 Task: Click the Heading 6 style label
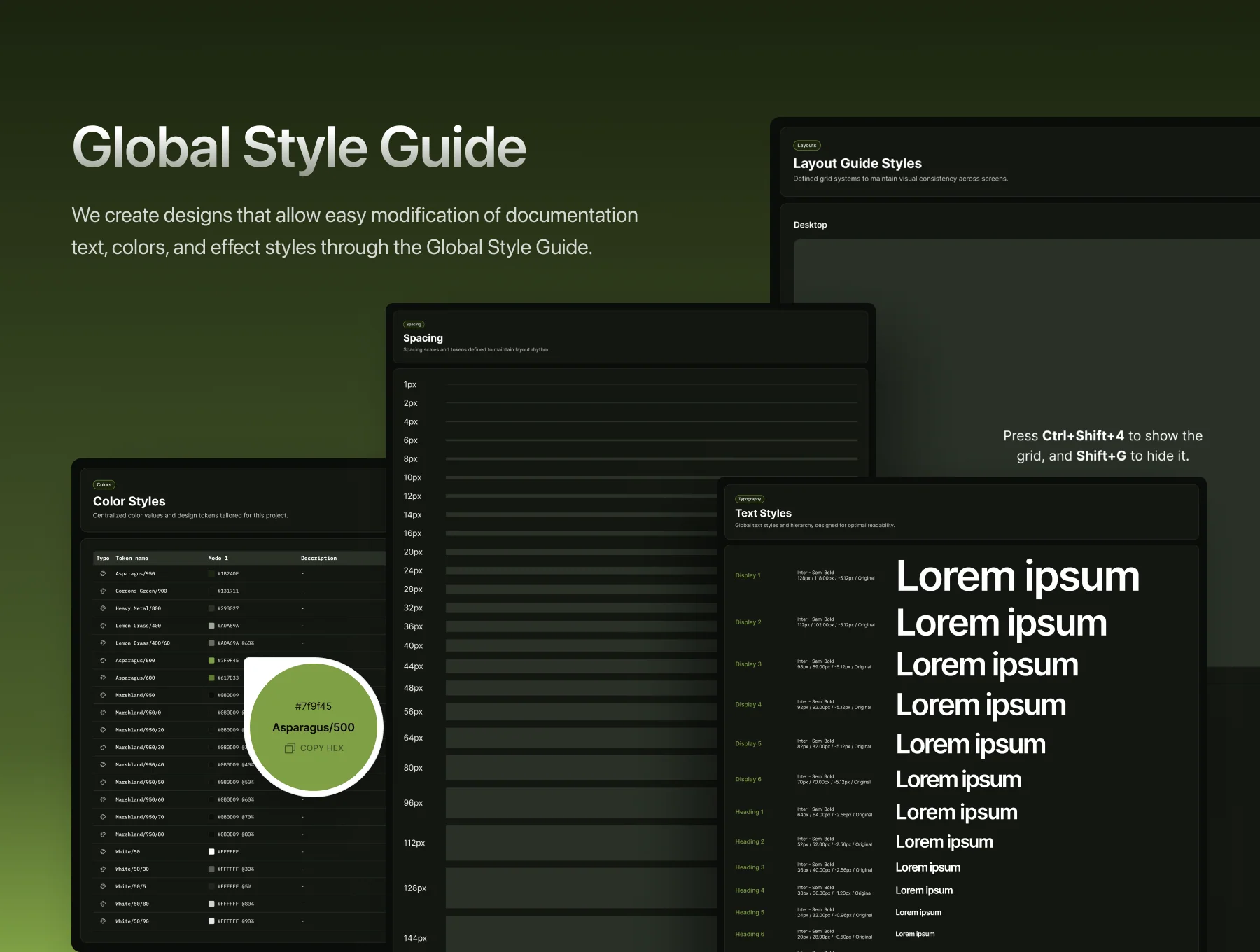[750, 934]
